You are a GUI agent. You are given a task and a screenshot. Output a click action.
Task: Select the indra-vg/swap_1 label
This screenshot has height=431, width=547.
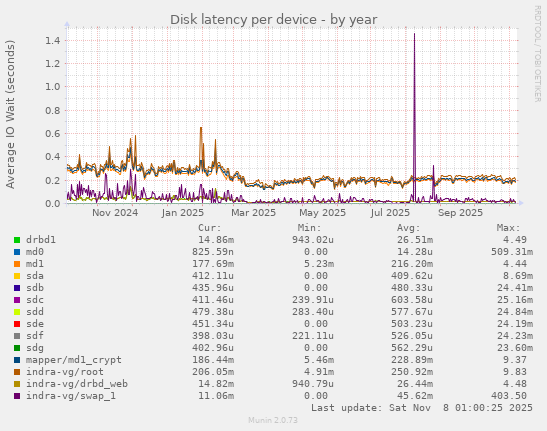[71, 396]
